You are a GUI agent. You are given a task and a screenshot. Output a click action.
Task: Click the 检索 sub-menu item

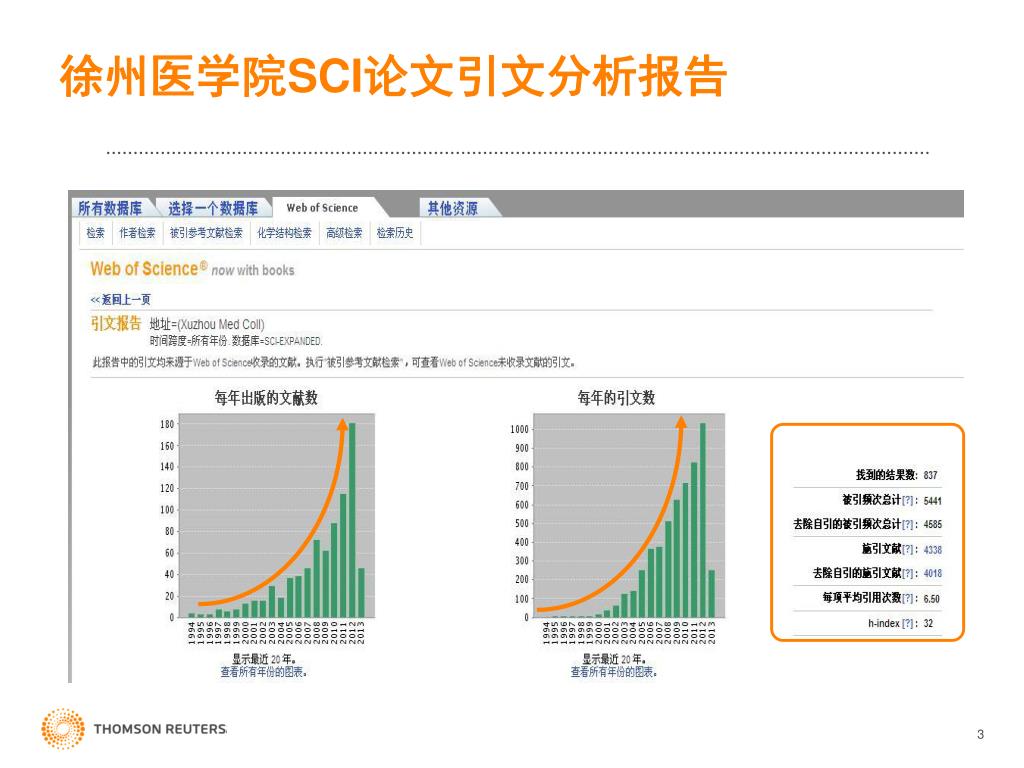point(95,232)
